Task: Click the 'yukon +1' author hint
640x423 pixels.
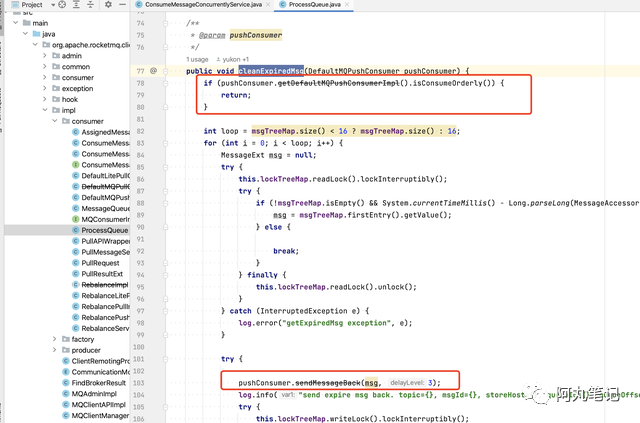Action: pyautogui.click(x=232, y=59)
